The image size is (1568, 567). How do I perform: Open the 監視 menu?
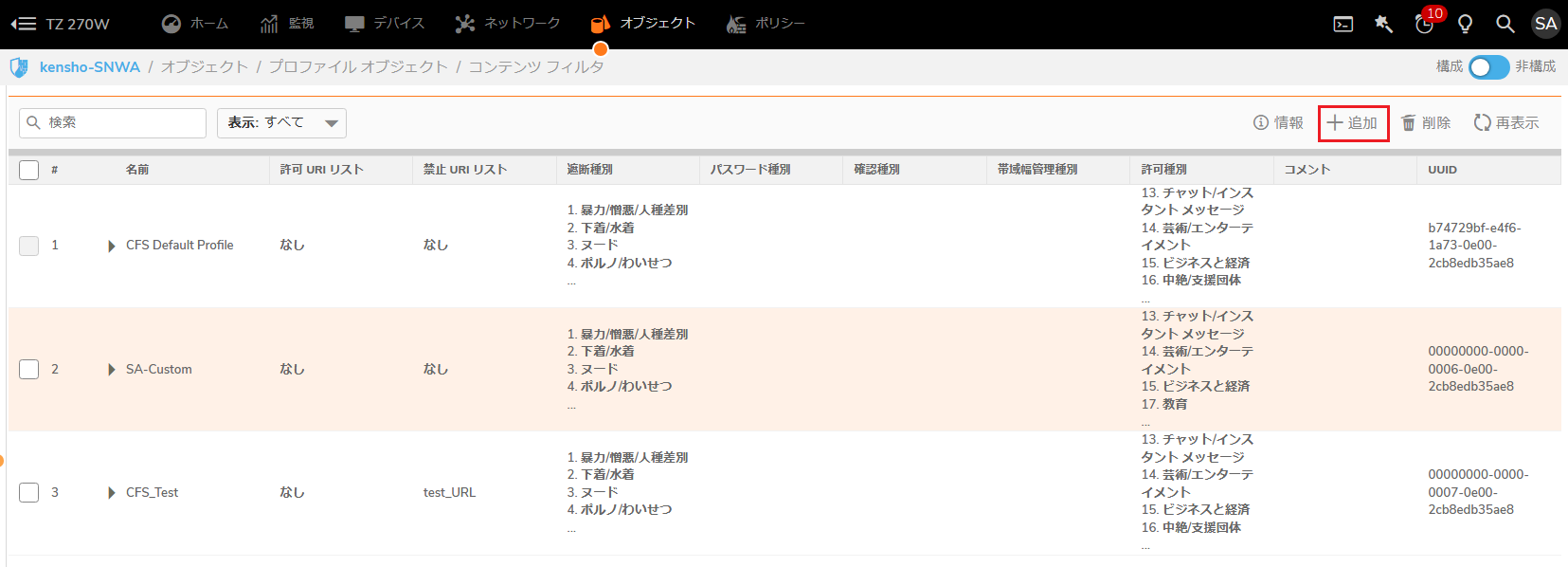301,24
